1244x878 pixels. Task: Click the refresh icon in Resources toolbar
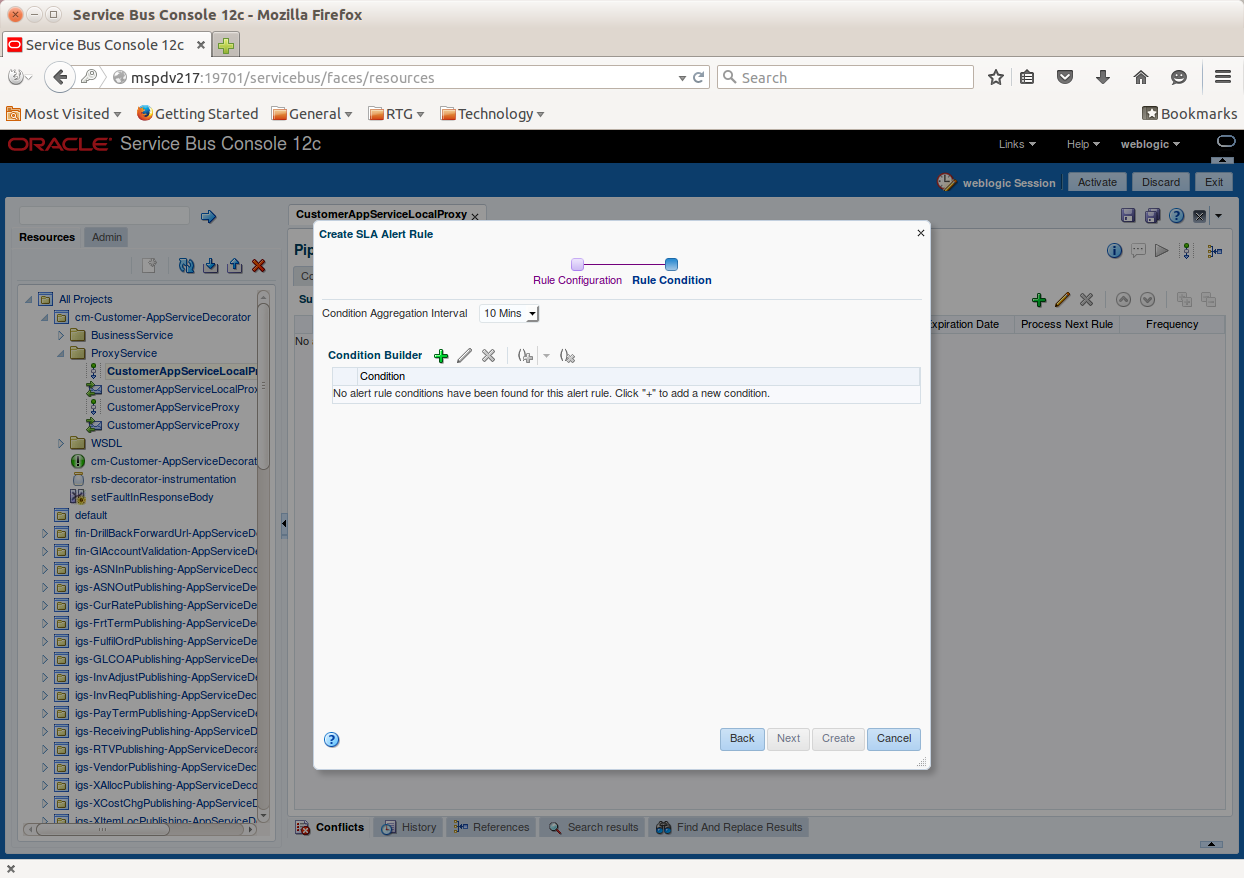point(186,265)
